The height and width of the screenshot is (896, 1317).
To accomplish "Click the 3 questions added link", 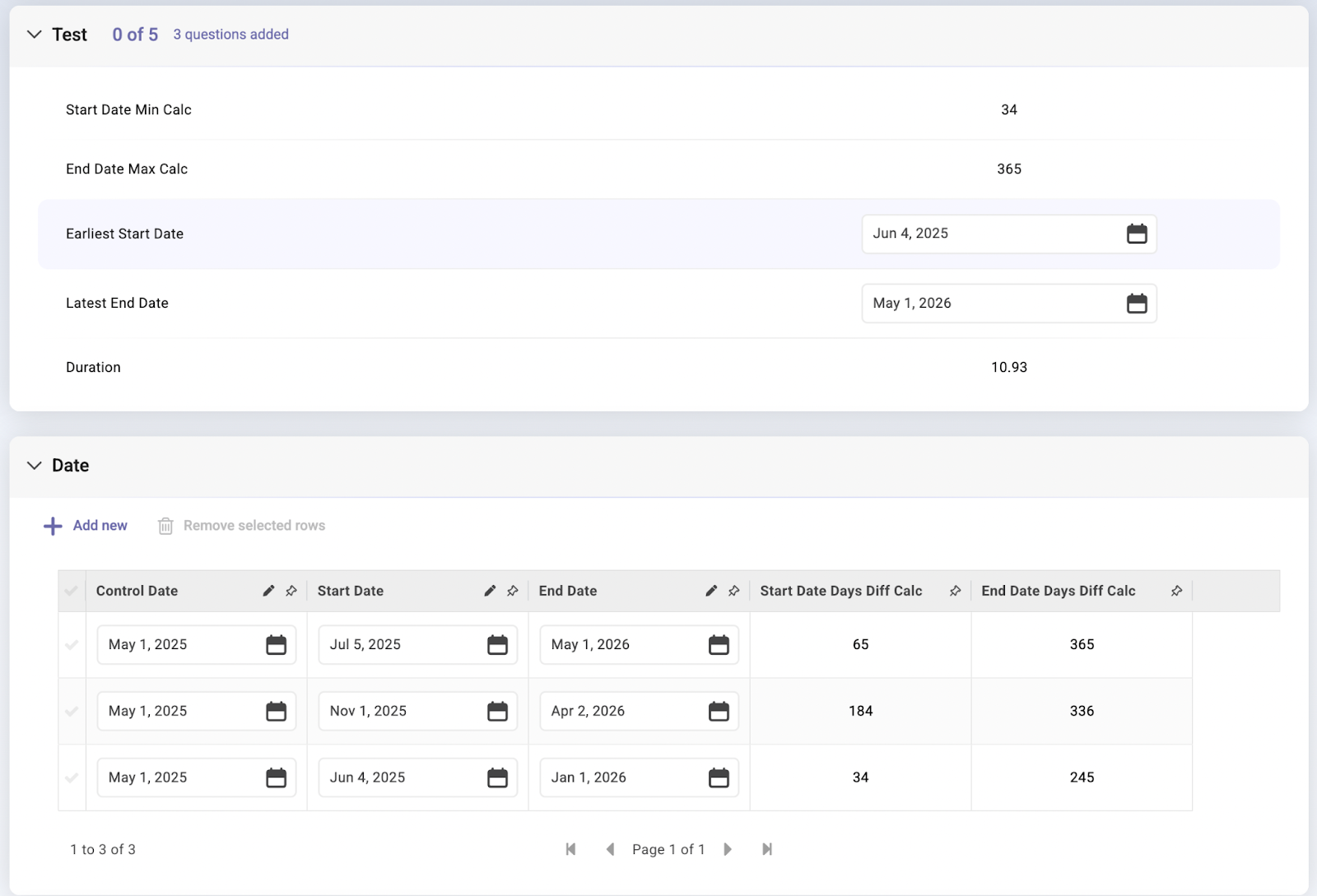I will pyautogui.click(x=230, y=35).
